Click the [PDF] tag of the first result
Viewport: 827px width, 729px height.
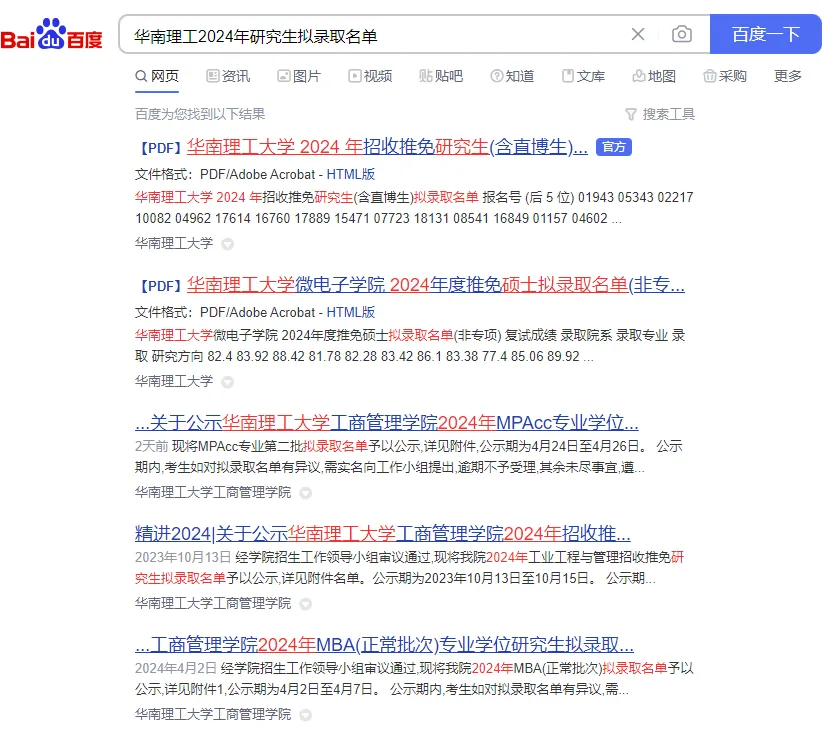coord(160,148)
